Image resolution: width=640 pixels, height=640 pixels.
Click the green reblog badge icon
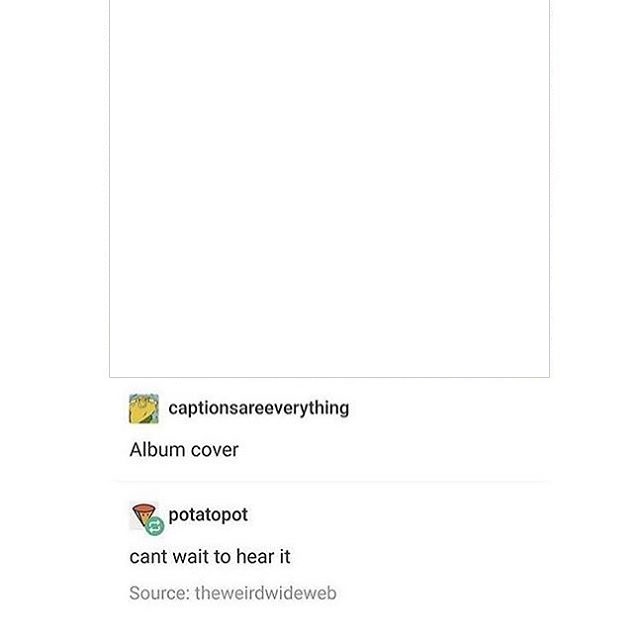(x=155, y=526)
